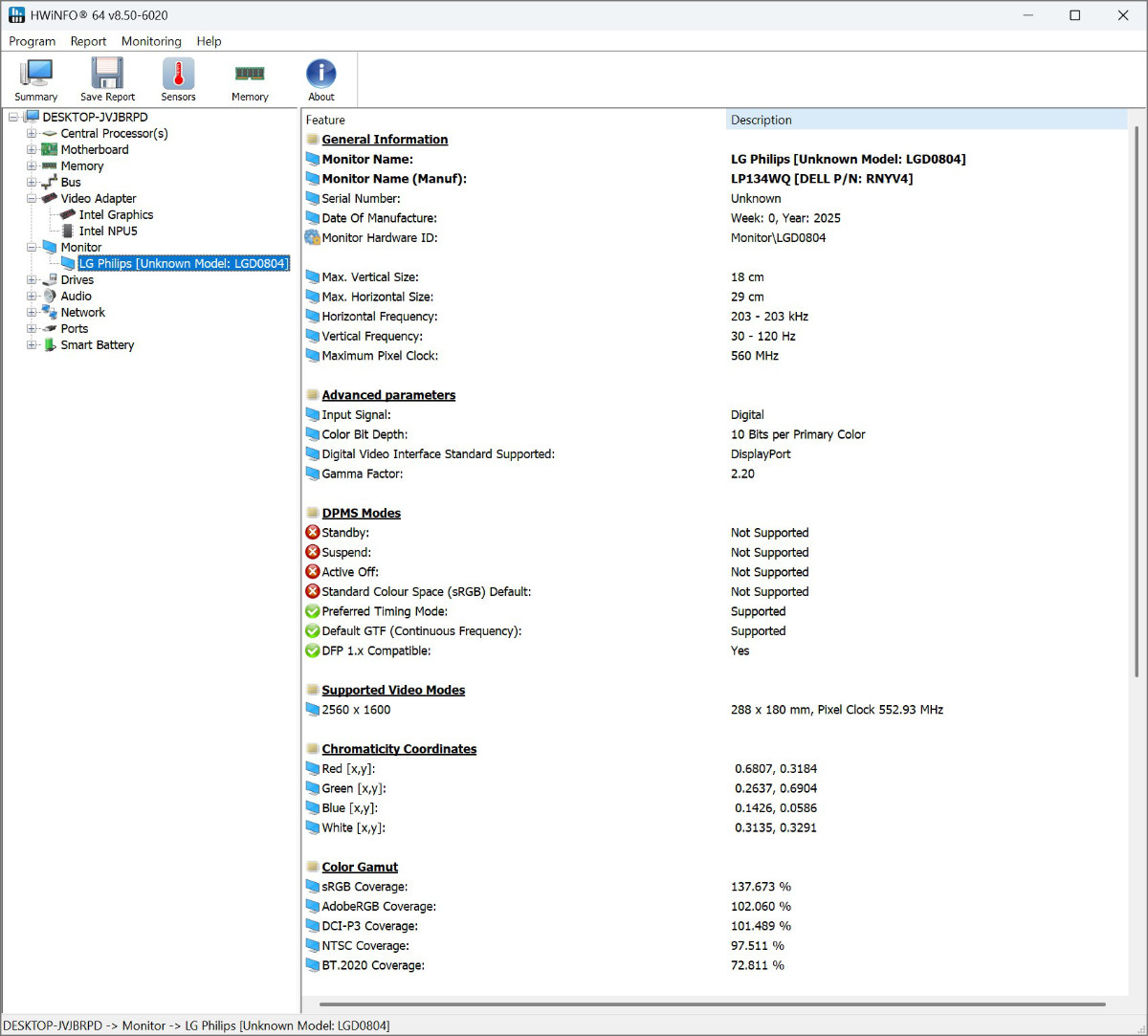
Task: Open the Monitoring menu
Action: click(x=151, y=41)
